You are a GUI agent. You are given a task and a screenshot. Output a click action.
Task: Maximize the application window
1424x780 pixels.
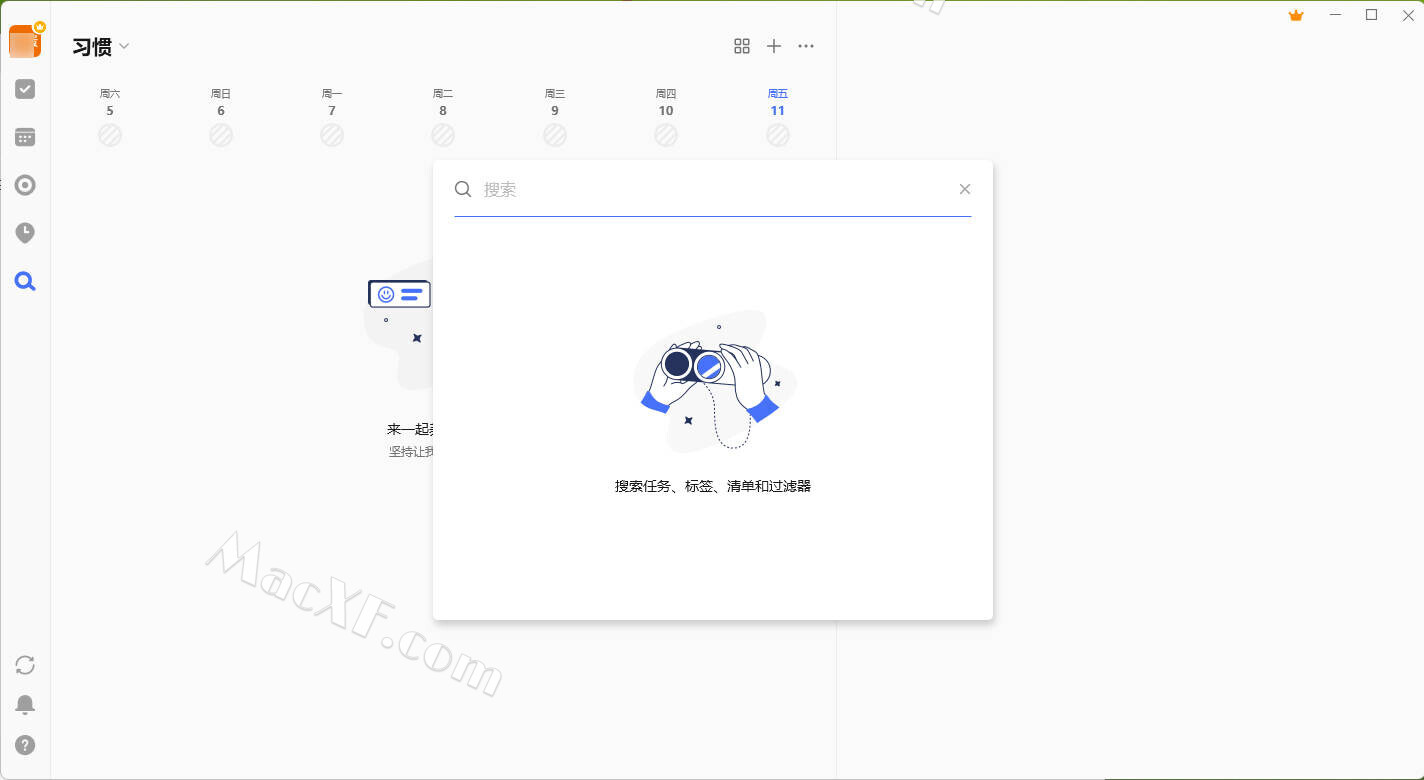coord(1372,15)
